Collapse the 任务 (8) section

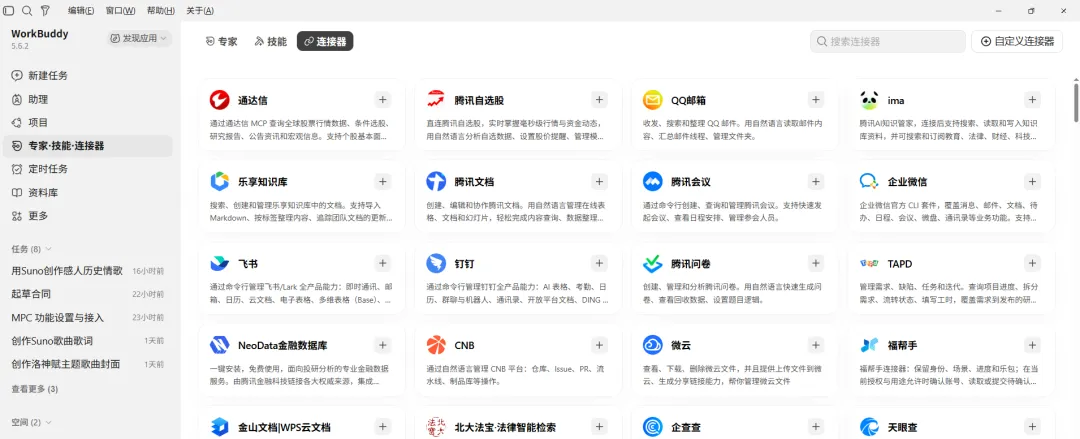click(x=32, y=248)
